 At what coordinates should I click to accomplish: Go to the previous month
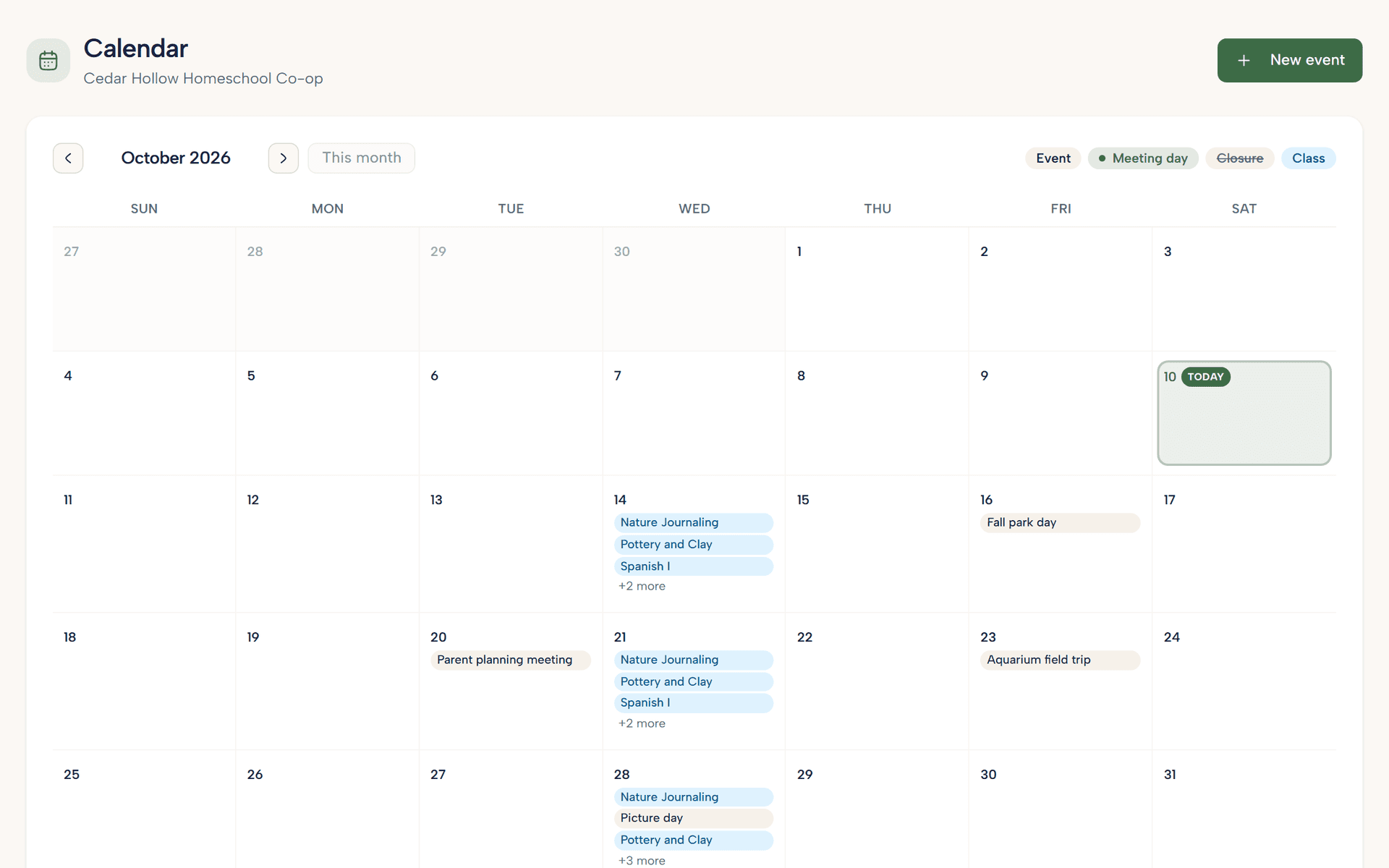pos(68,158)
